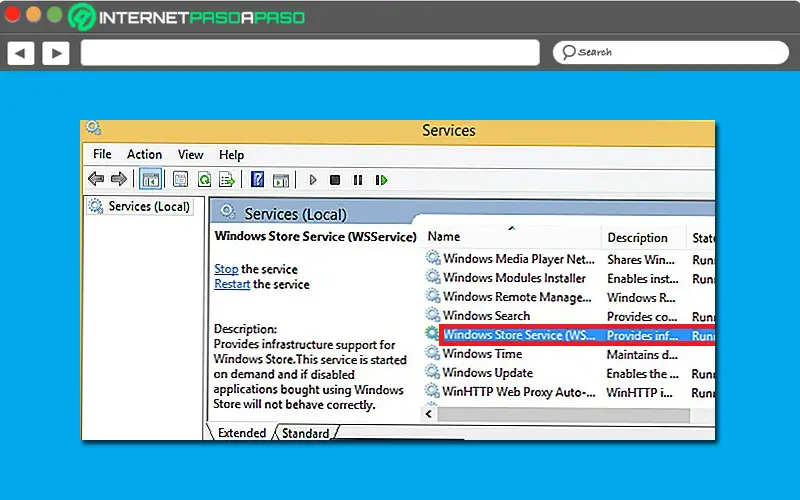Click the Pause Service icon
Viewport: 800px width, 500px height.
pyautogui.click(x=358, y=180)
